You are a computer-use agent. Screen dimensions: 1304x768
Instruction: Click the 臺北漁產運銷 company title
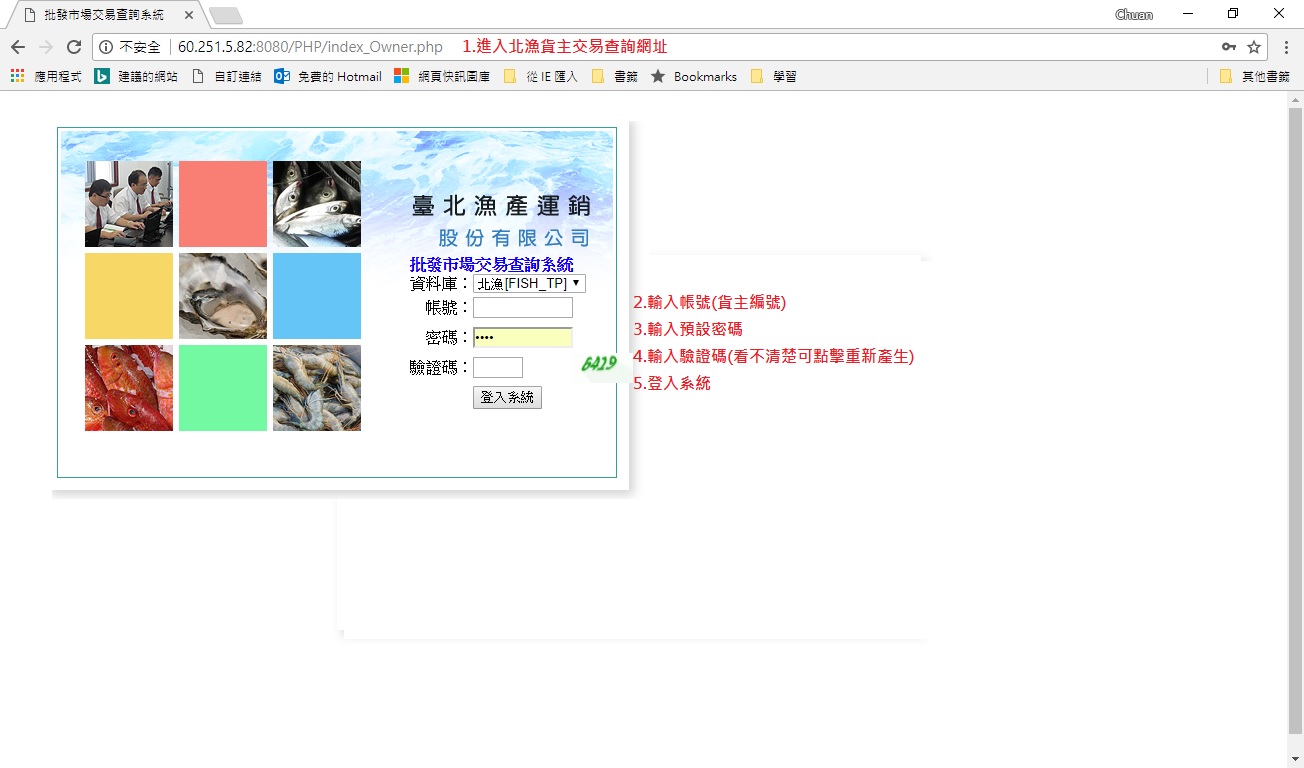point(501,206)
